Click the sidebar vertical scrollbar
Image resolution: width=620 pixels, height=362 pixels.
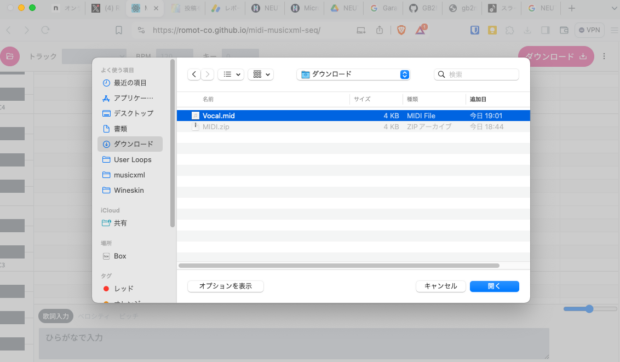click(172, 144)
